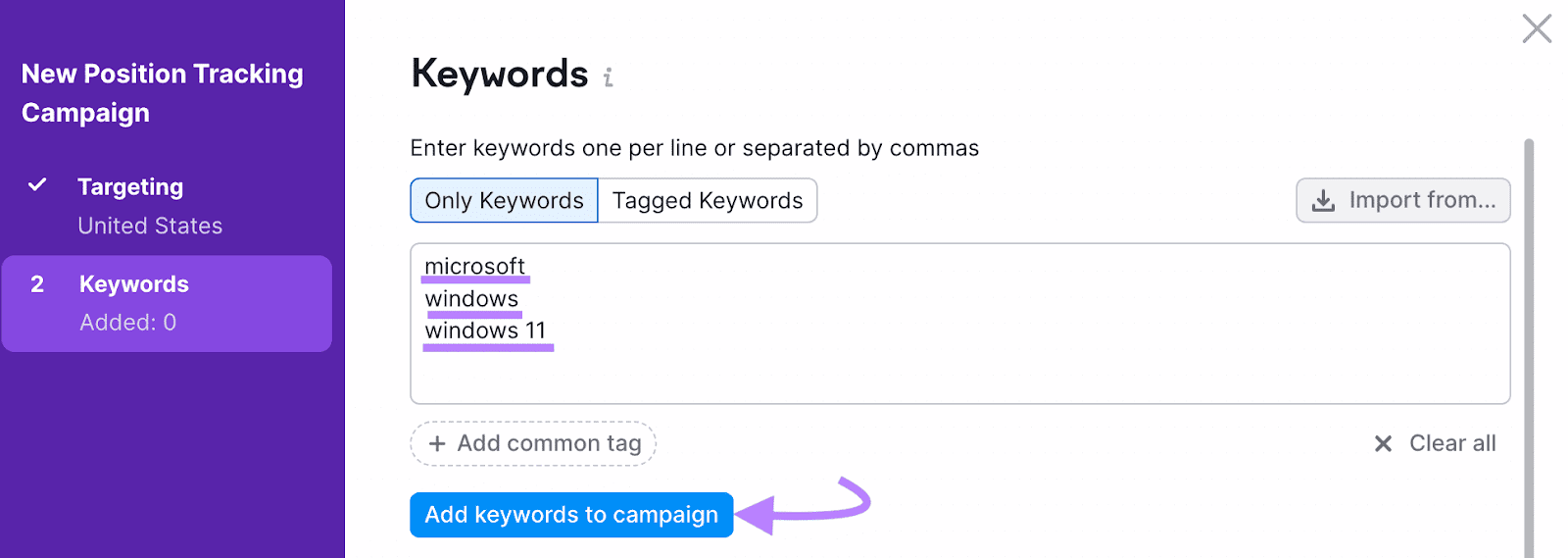
Task: Click the download icon in Import from
Action: pyautogui.click(x=1323, y=201)
